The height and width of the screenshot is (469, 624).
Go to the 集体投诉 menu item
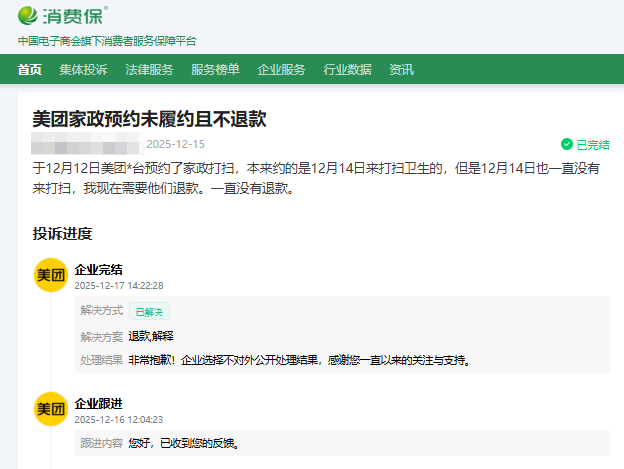83,70
